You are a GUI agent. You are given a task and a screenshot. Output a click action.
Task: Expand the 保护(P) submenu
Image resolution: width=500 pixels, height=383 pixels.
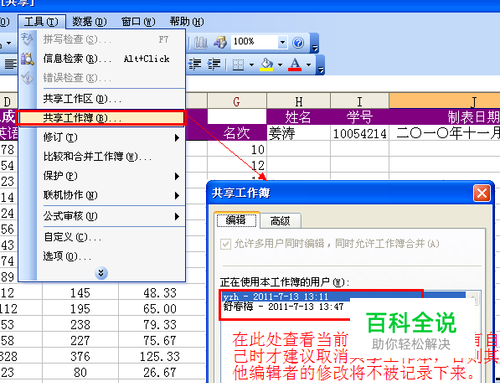point(177,176)
